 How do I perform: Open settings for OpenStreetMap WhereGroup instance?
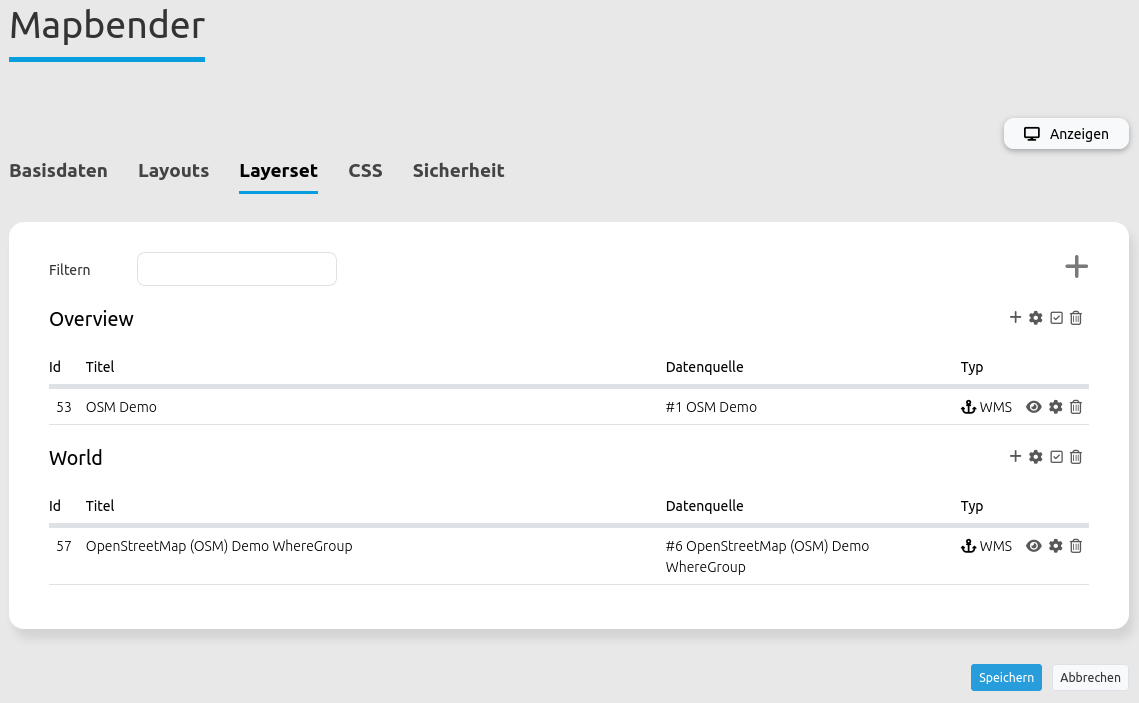point(1055,546)
